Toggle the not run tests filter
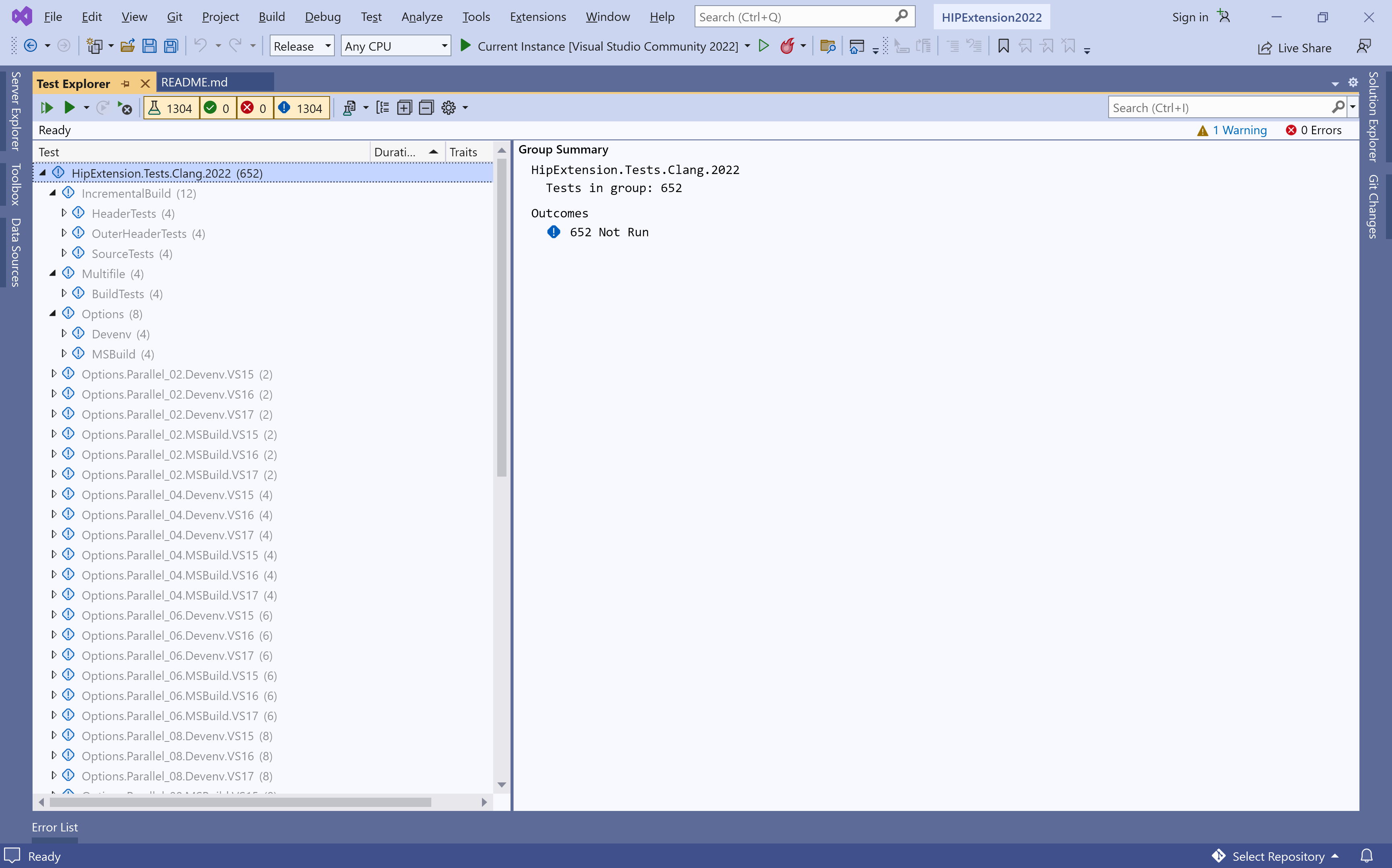The height and width of the screenshot is (868, 1392). coord(301,108)
